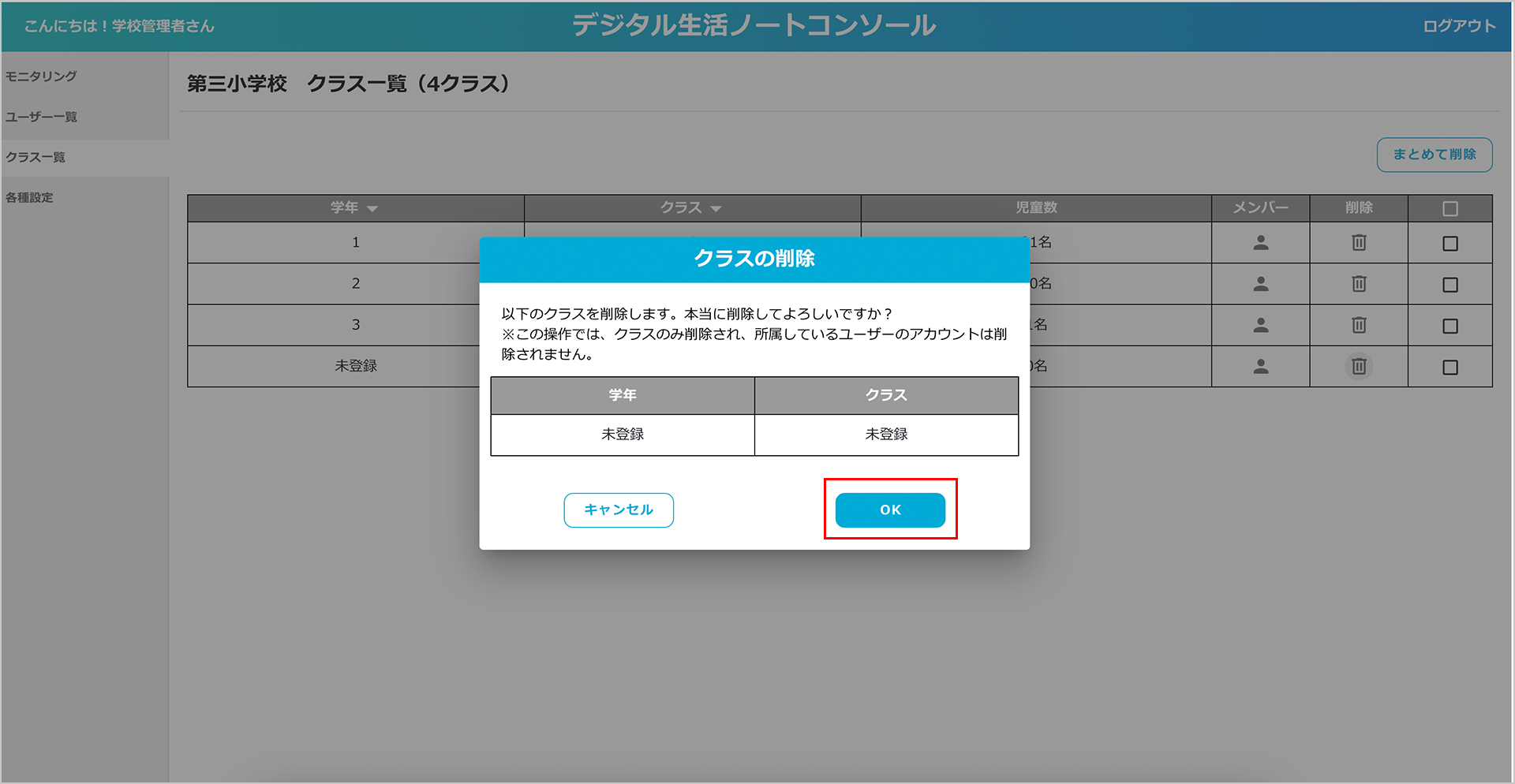Confirm deletion with OK button

(889, 510)
